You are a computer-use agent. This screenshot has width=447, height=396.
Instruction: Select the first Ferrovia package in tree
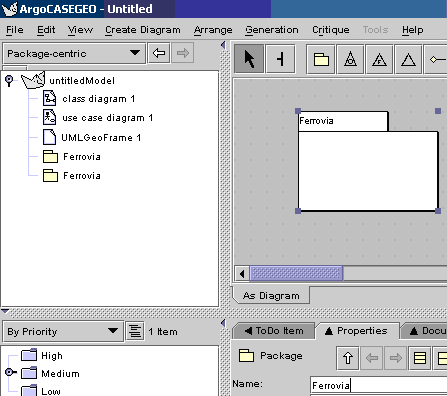pos(82,157)
